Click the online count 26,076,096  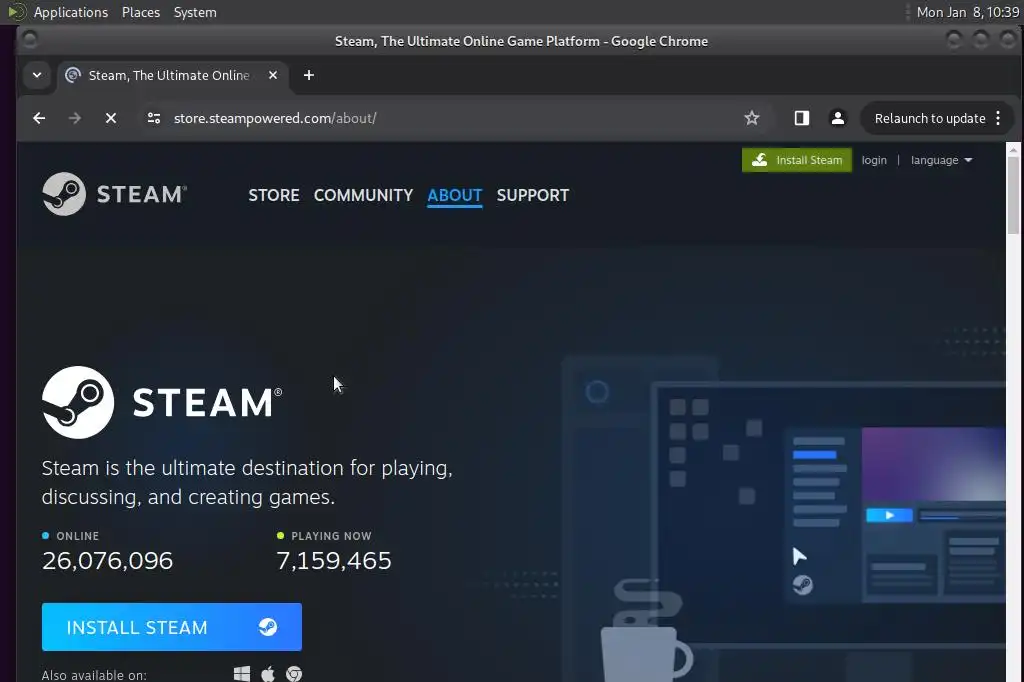coord(107,560)
